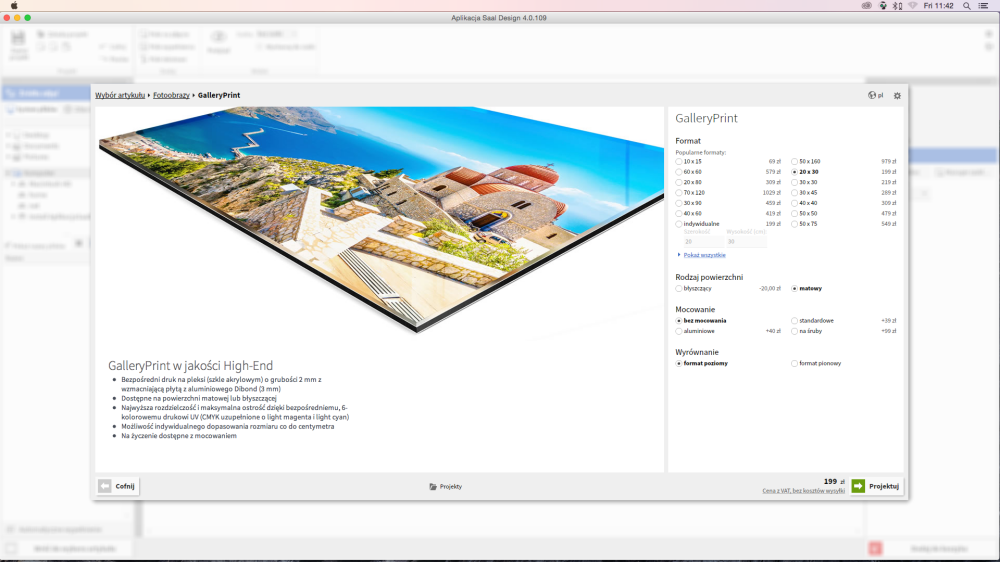The width and height of the screenshot is (1000, 562).
Task: Select the 30 x 45 format
Action: point(794,193)
